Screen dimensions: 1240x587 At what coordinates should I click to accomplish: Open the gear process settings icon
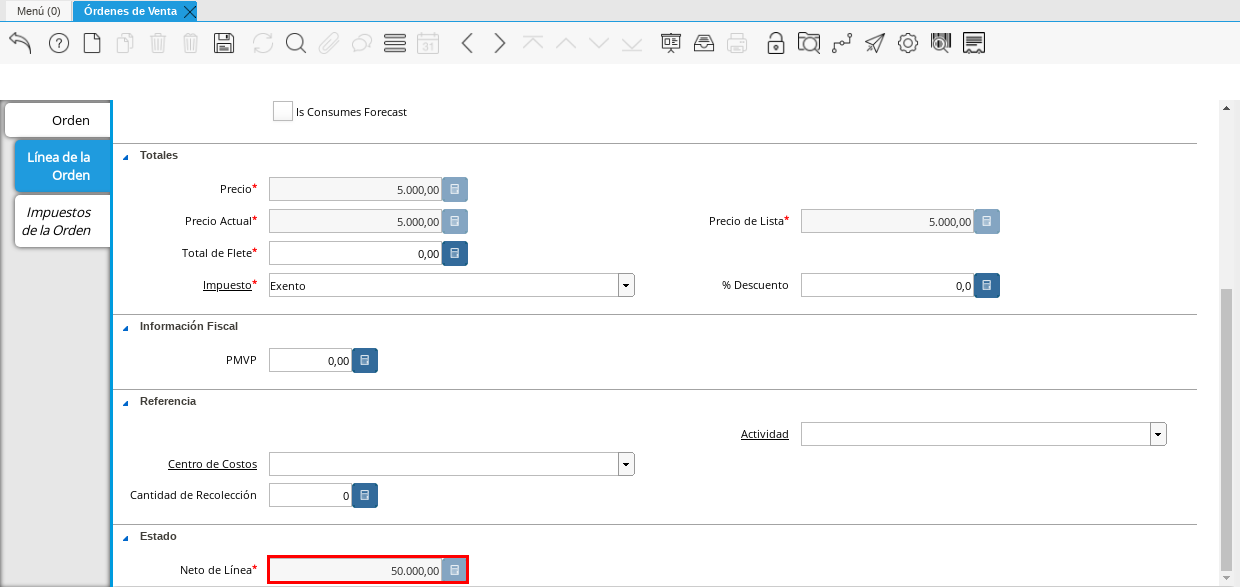click(x=908, y=43)
